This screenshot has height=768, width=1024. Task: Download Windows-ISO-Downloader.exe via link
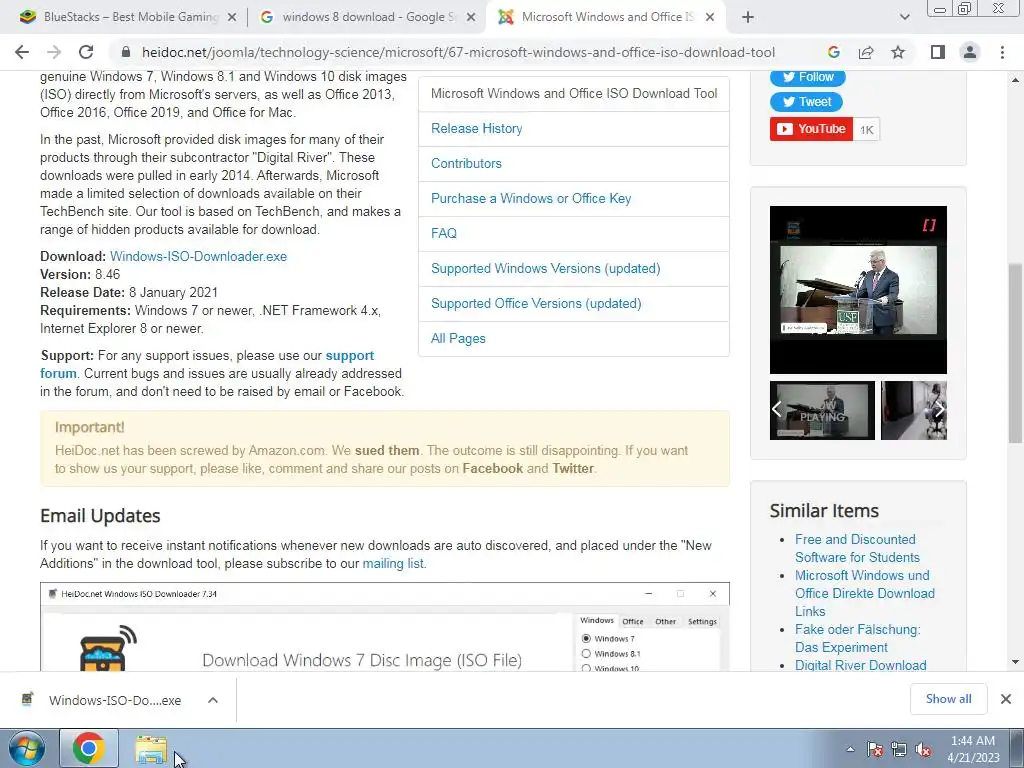199,256
